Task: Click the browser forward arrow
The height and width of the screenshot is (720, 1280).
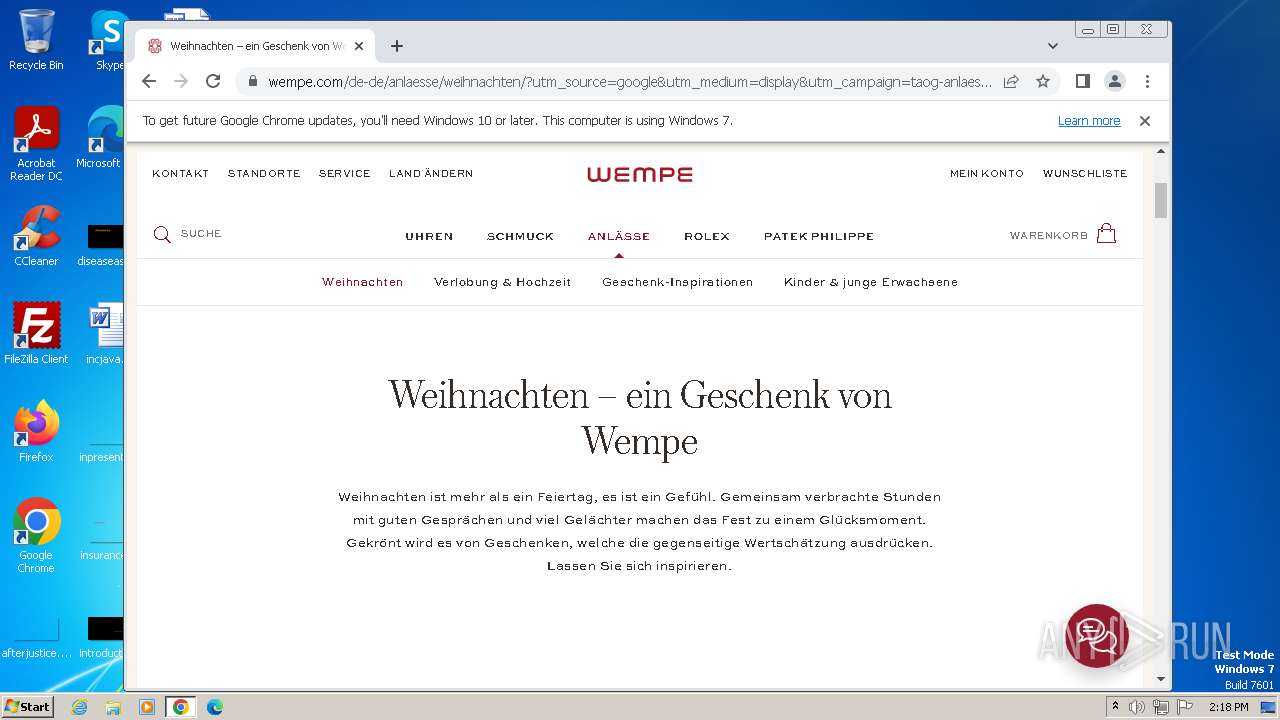Action: coord(181,81)
